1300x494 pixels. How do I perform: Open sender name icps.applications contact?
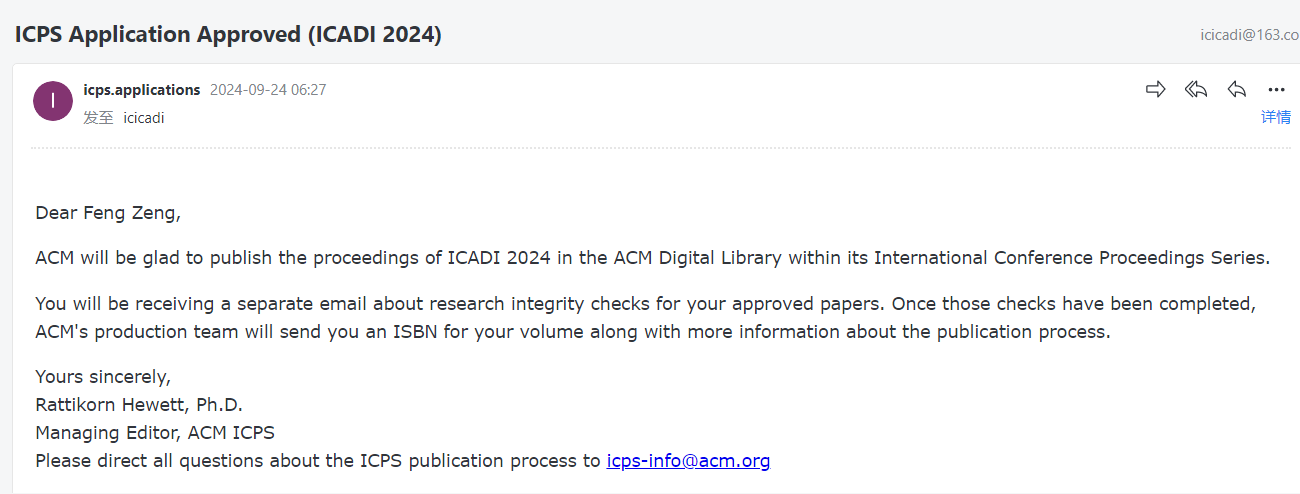tap(142, 90)
